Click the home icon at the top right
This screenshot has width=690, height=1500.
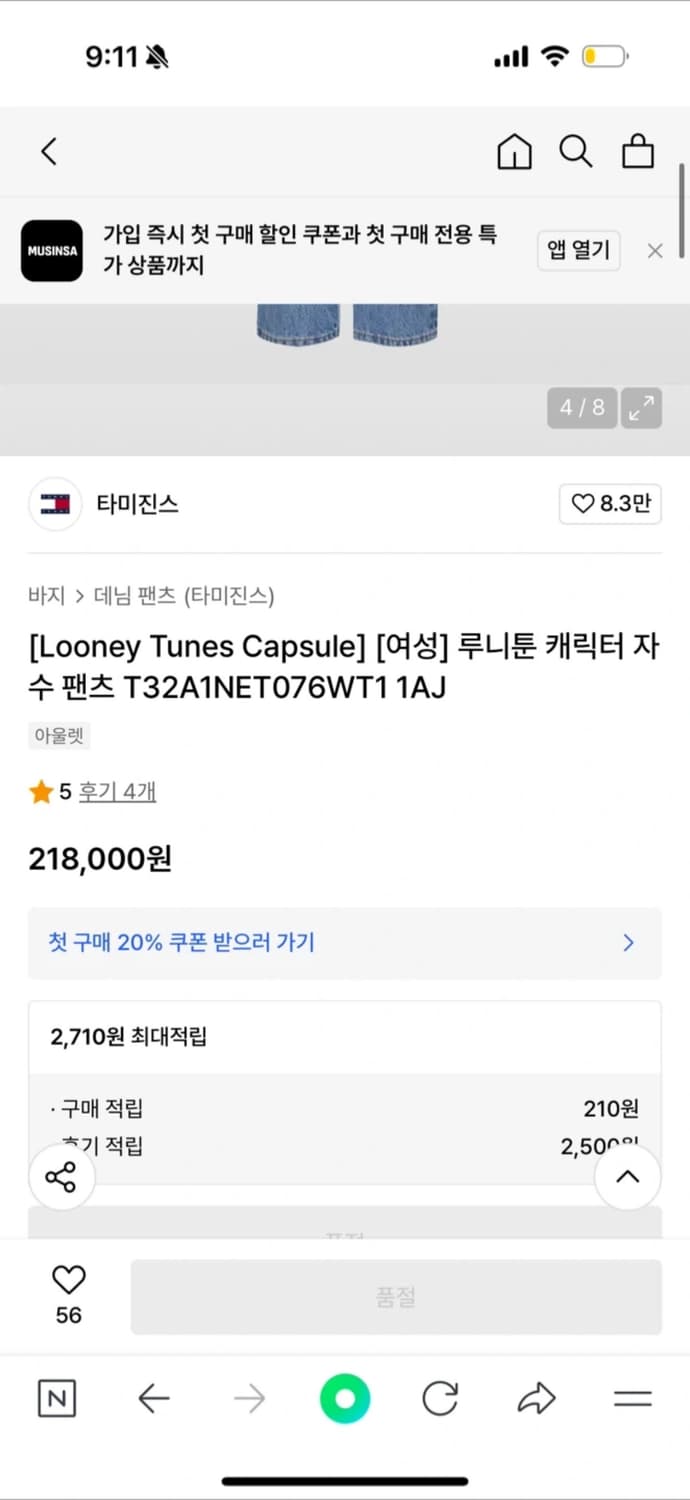(x=513, y=151)
